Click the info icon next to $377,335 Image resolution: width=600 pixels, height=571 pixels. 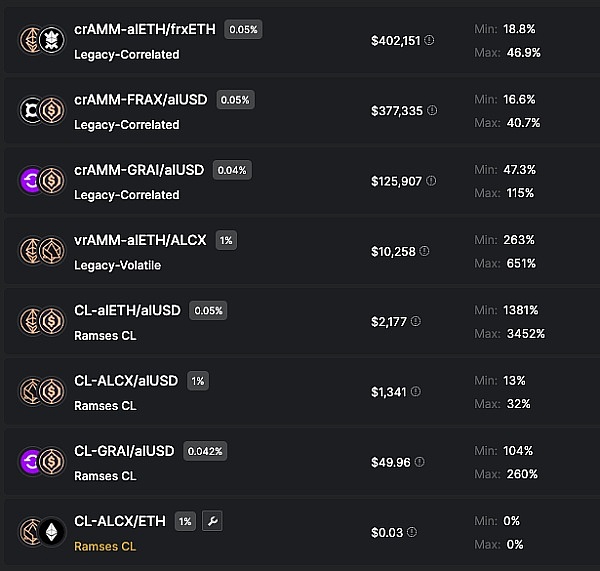(x=432, y=111)
